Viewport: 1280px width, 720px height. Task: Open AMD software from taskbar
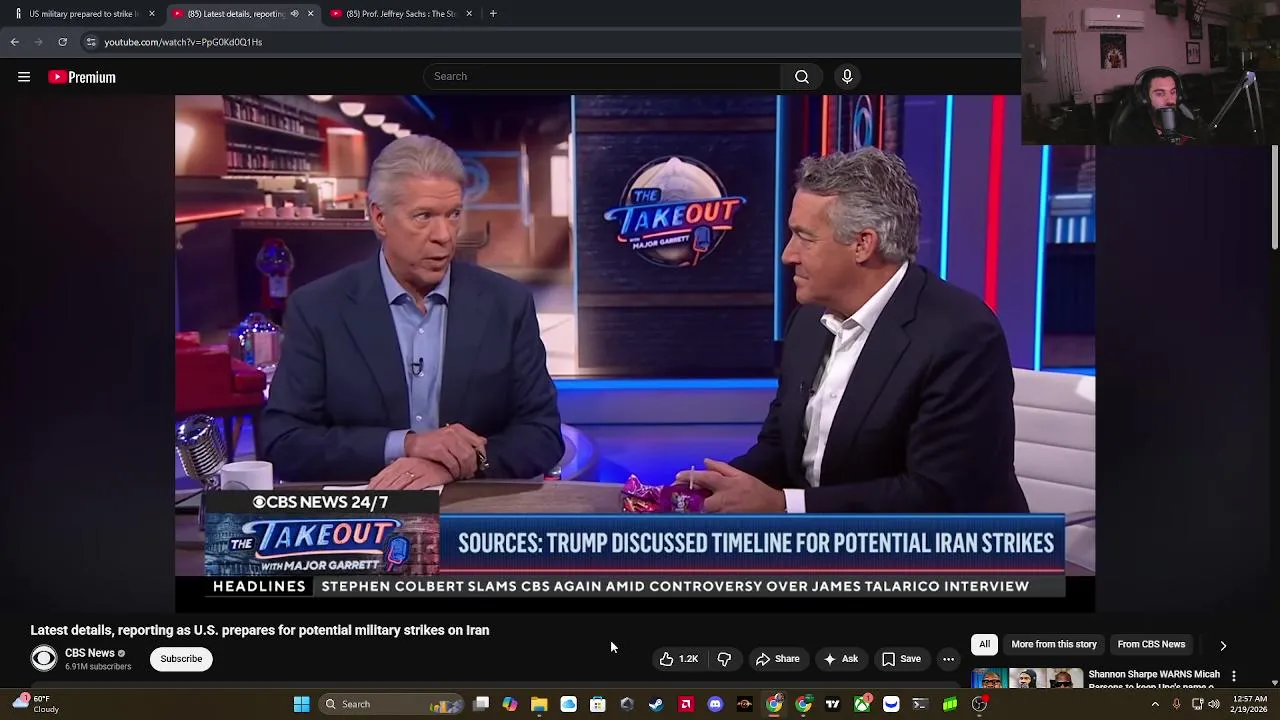coord(686,704)
